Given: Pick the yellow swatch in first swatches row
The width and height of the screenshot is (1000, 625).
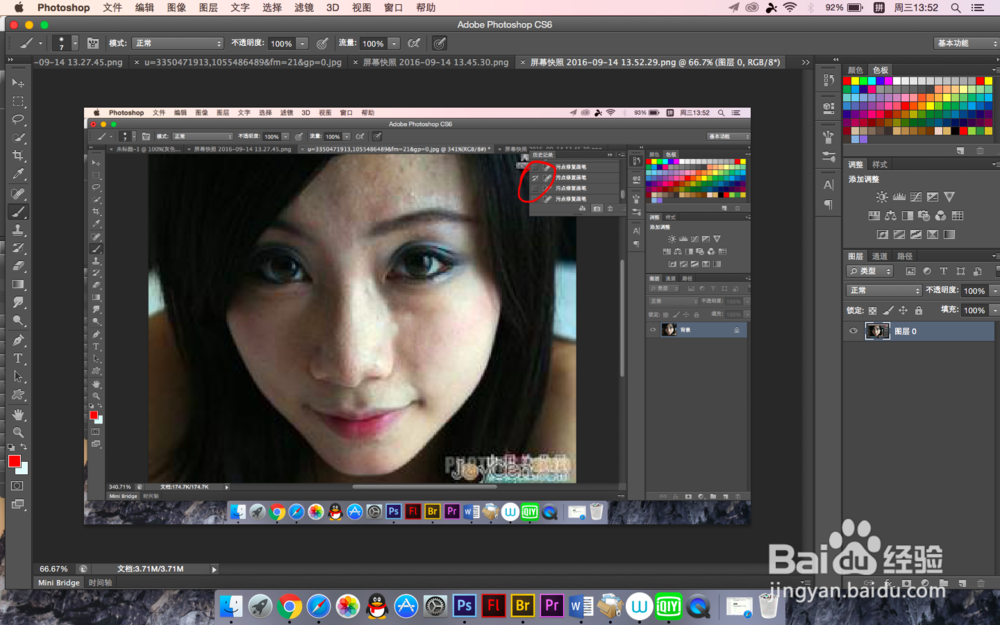Looking at the screenshot, I should coord(855,81).
